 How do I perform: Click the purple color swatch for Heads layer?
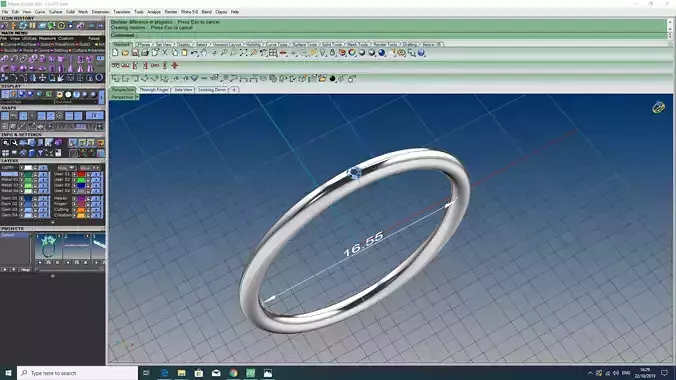81,198
